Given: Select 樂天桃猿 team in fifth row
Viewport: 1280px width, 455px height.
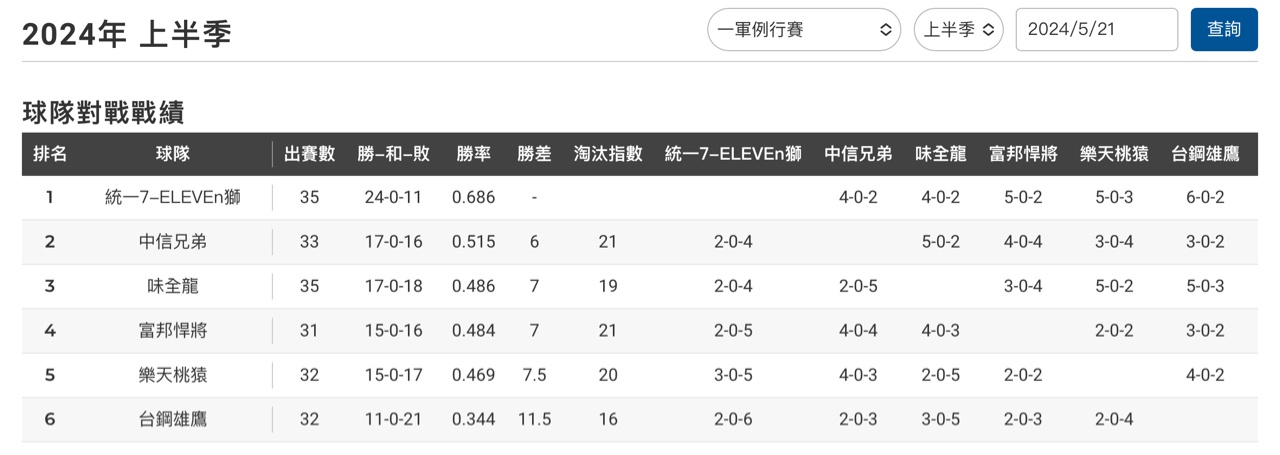Looking at the screenshot, I should click(173, 375).
